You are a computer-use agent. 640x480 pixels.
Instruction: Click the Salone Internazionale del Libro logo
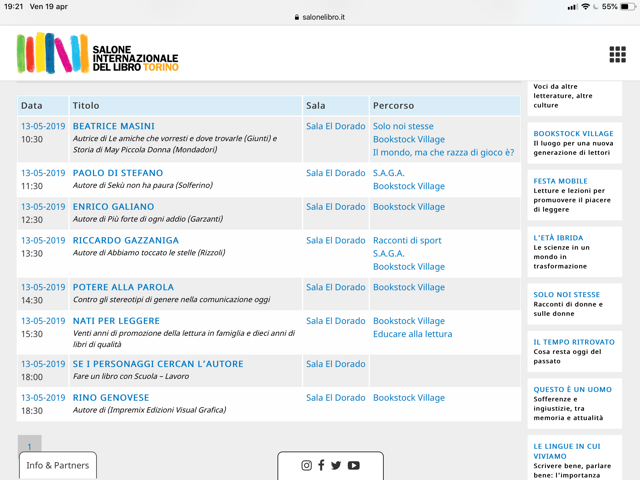(x=98, y=53)
